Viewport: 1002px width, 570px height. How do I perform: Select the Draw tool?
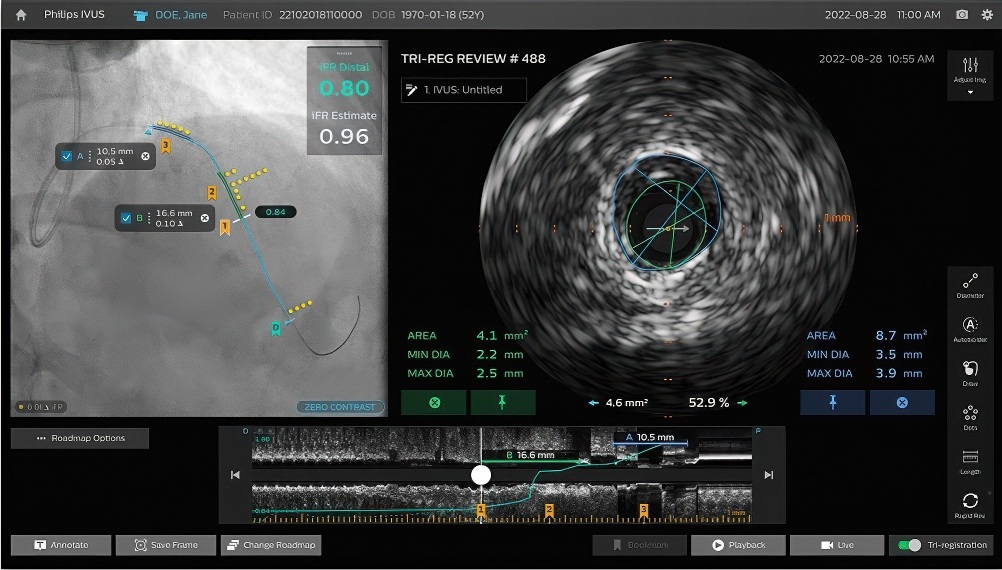pyautogui.click(x=970, y=373)
